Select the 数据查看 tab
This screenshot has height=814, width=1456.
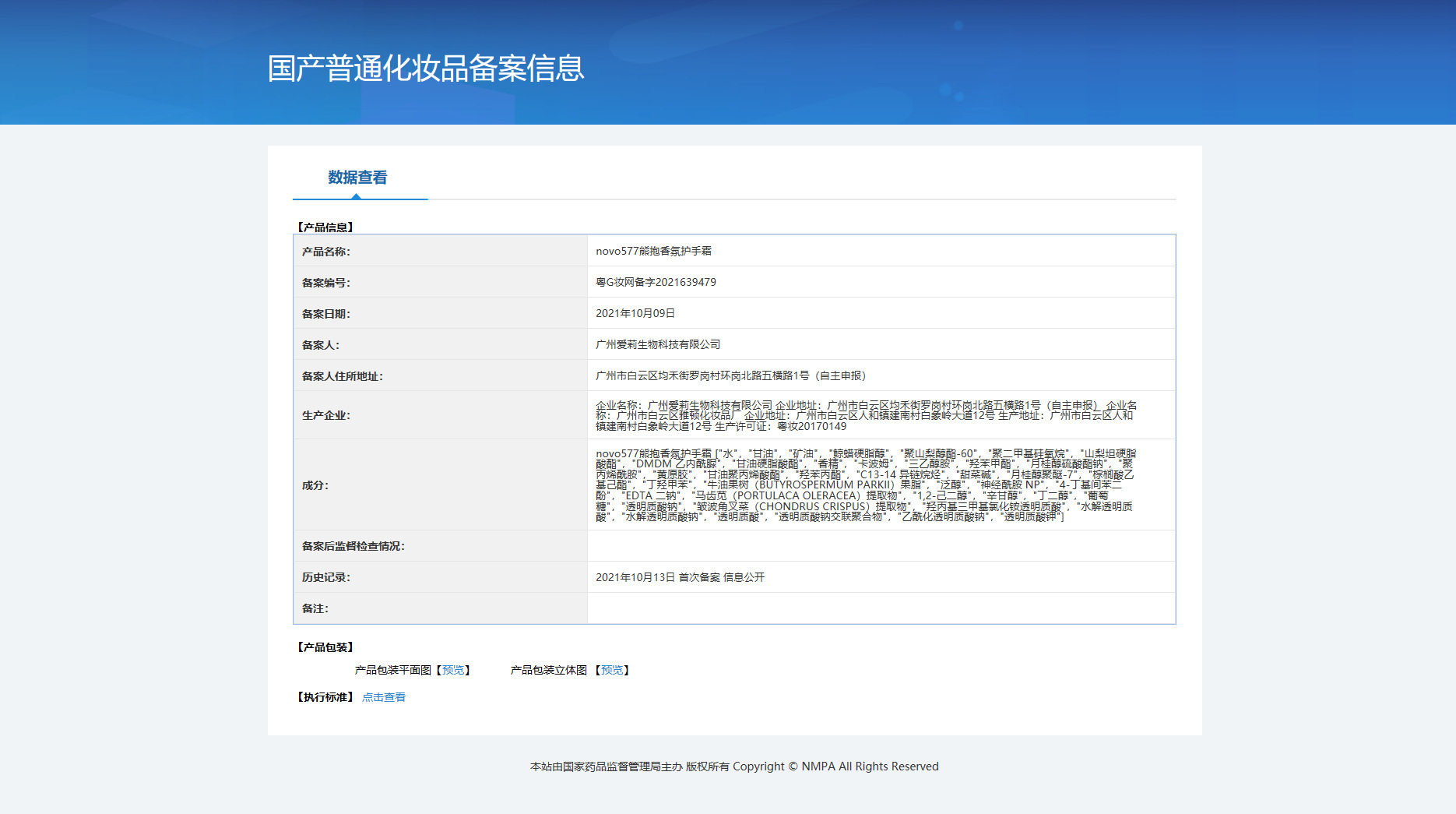(x=357, y=178)
